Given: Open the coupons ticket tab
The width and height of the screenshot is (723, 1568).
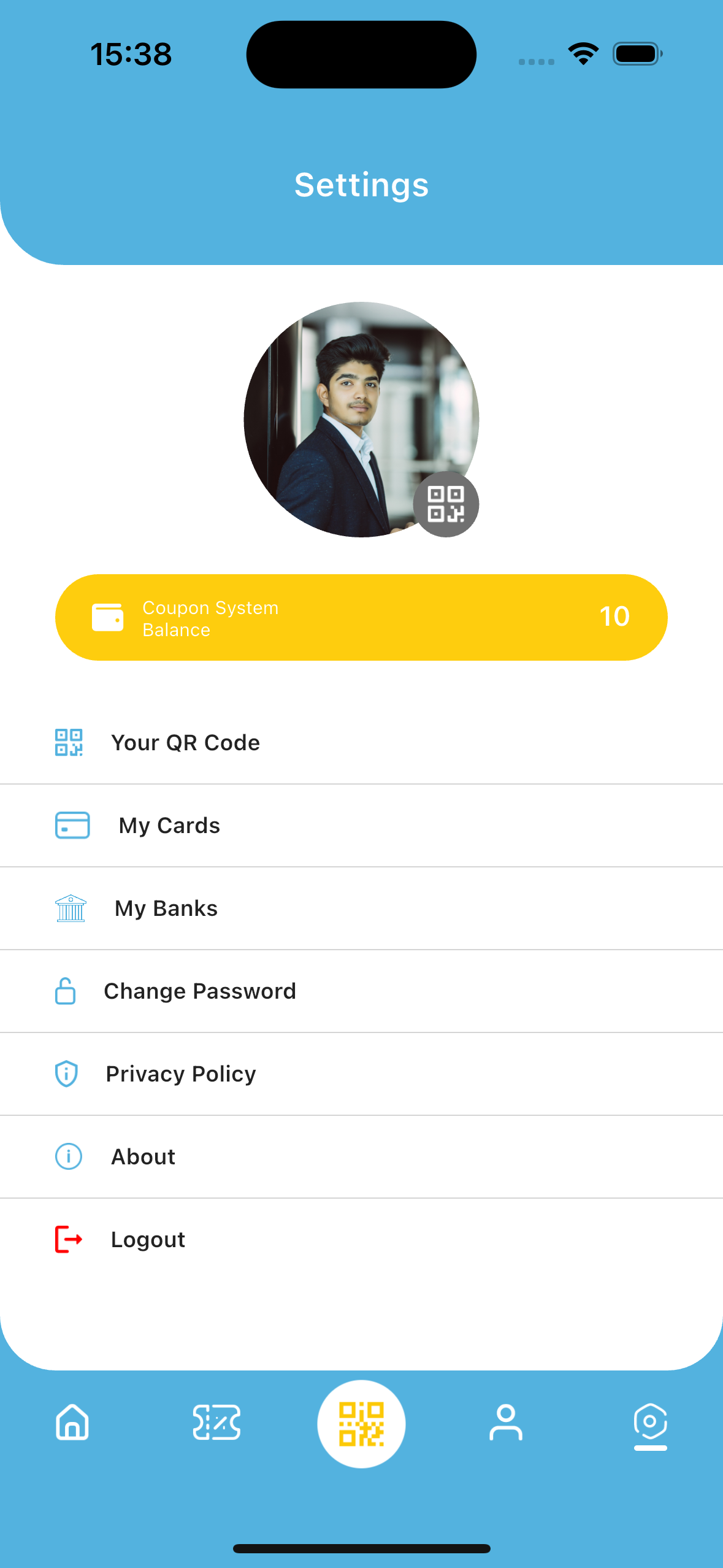Looking at the screenshot, I should click(216, 1422).
